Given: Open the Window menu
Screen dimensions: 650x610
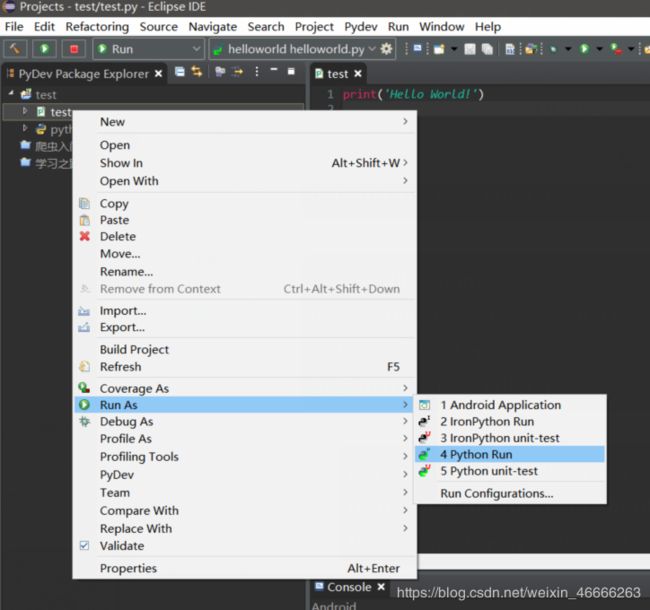Looking at the screenshot, I should point(441,27).
